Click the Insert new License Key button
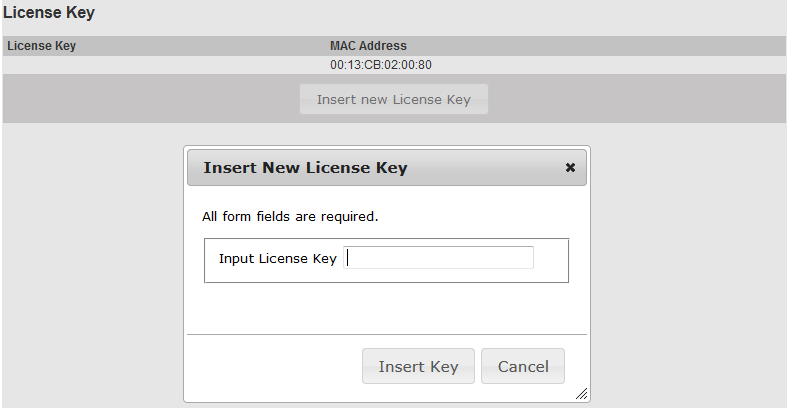The width and height of the screenshot is (791, 408). (x=393, y=99)
